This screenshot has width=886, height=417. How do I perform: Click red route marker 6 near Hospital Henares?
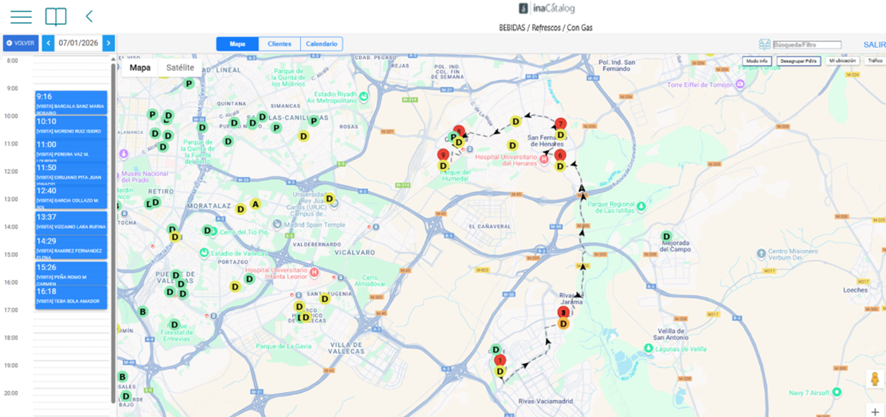tap(560, 155)
